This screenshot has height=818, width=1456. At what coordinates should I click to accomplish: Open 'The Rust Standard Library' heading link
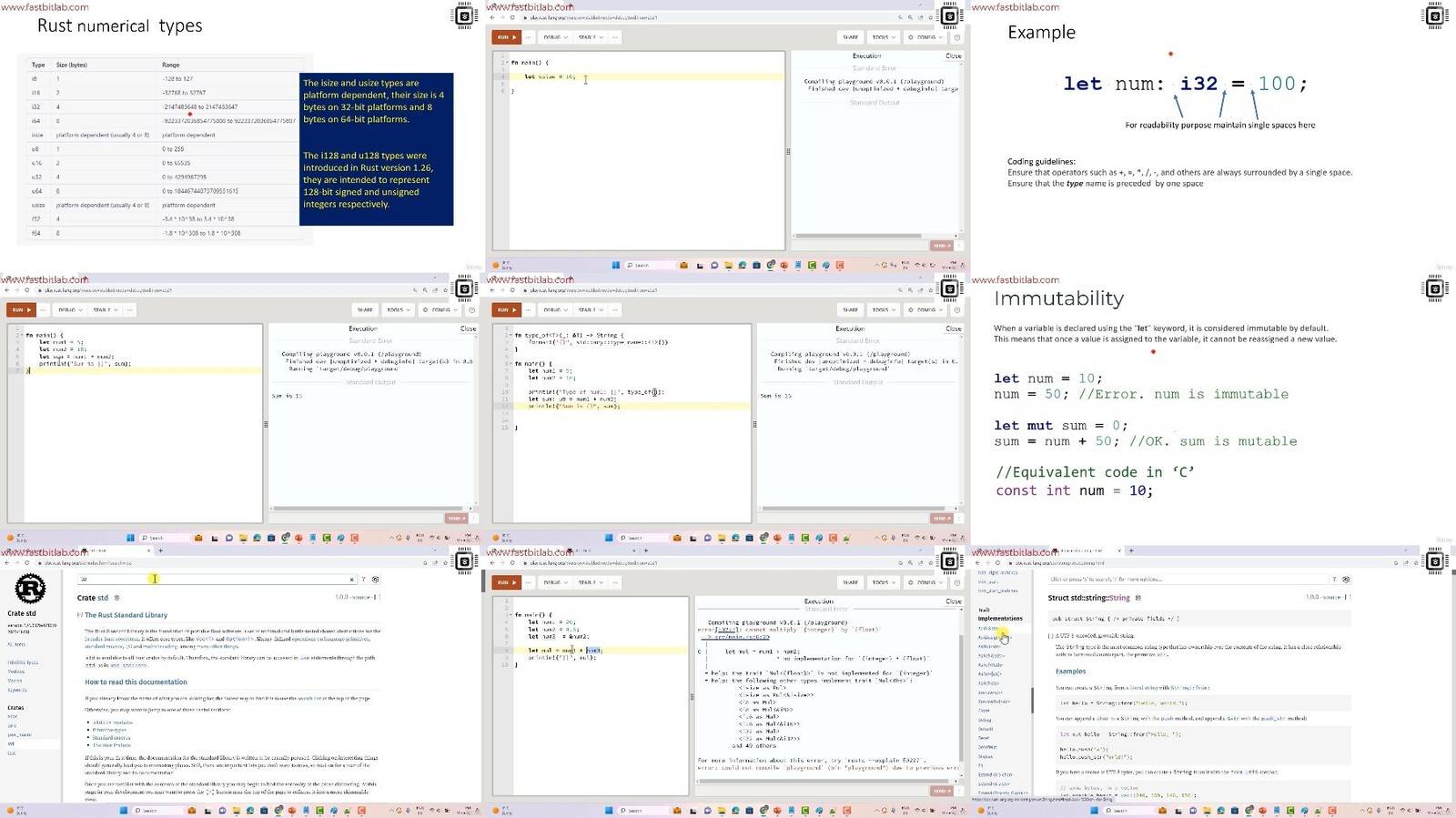pos(126,616)
